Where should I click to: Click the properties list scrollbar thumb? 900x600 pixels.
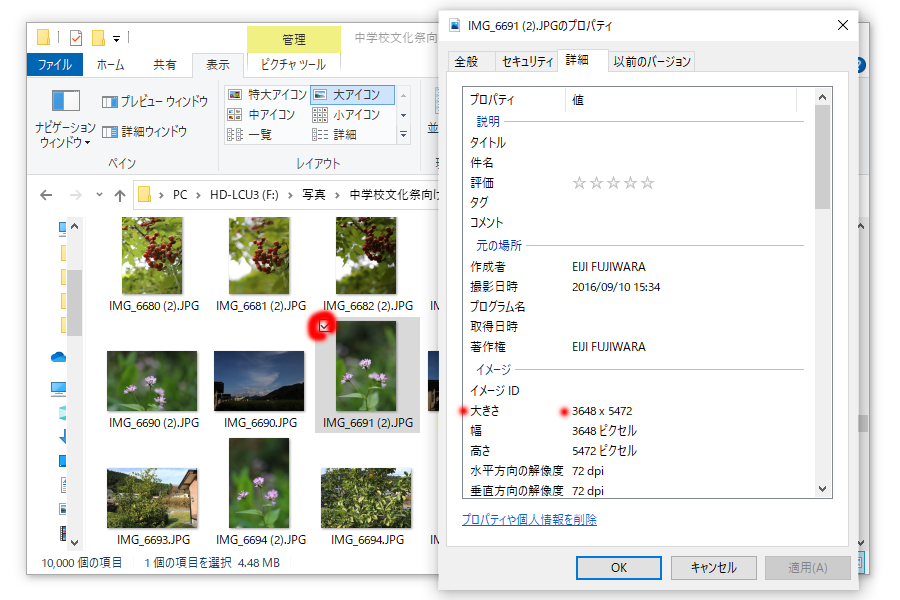[x=822, y=157]
